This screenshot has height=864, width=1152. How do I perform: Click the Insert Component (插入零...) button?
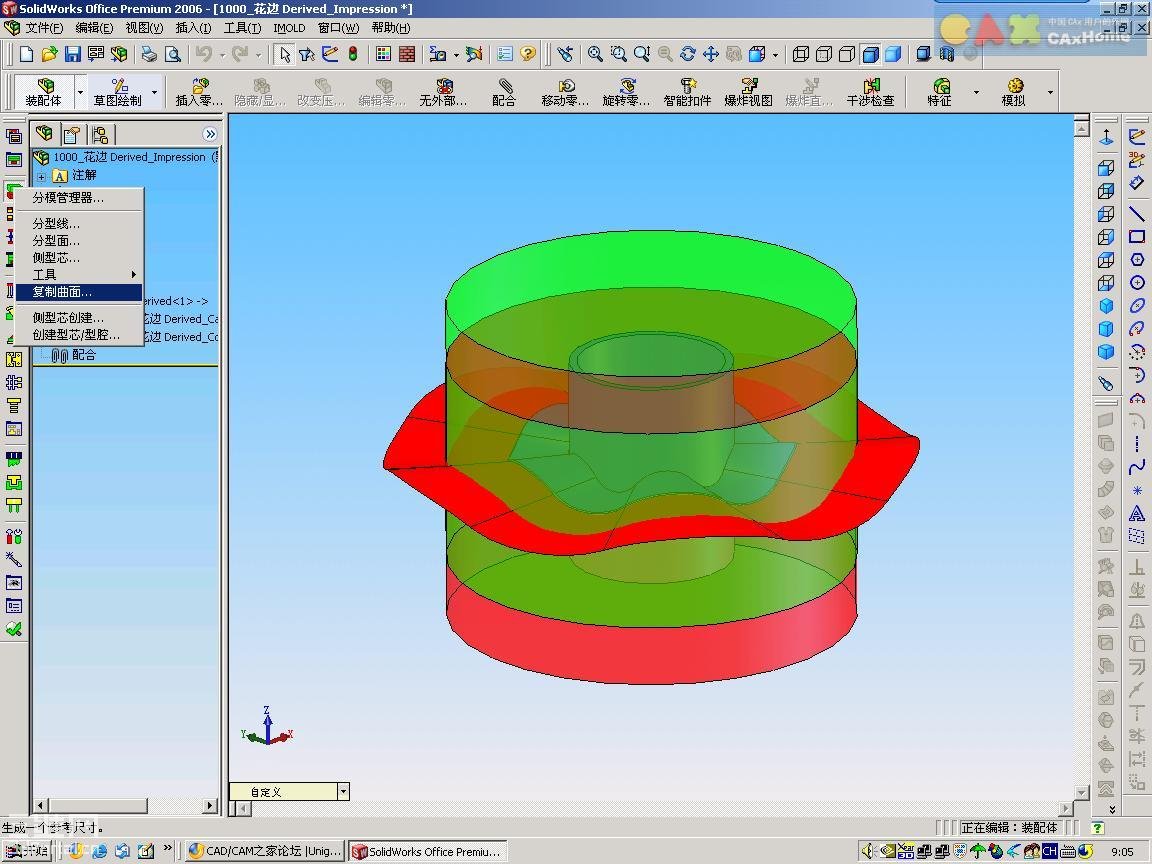(x=198, y=92)
